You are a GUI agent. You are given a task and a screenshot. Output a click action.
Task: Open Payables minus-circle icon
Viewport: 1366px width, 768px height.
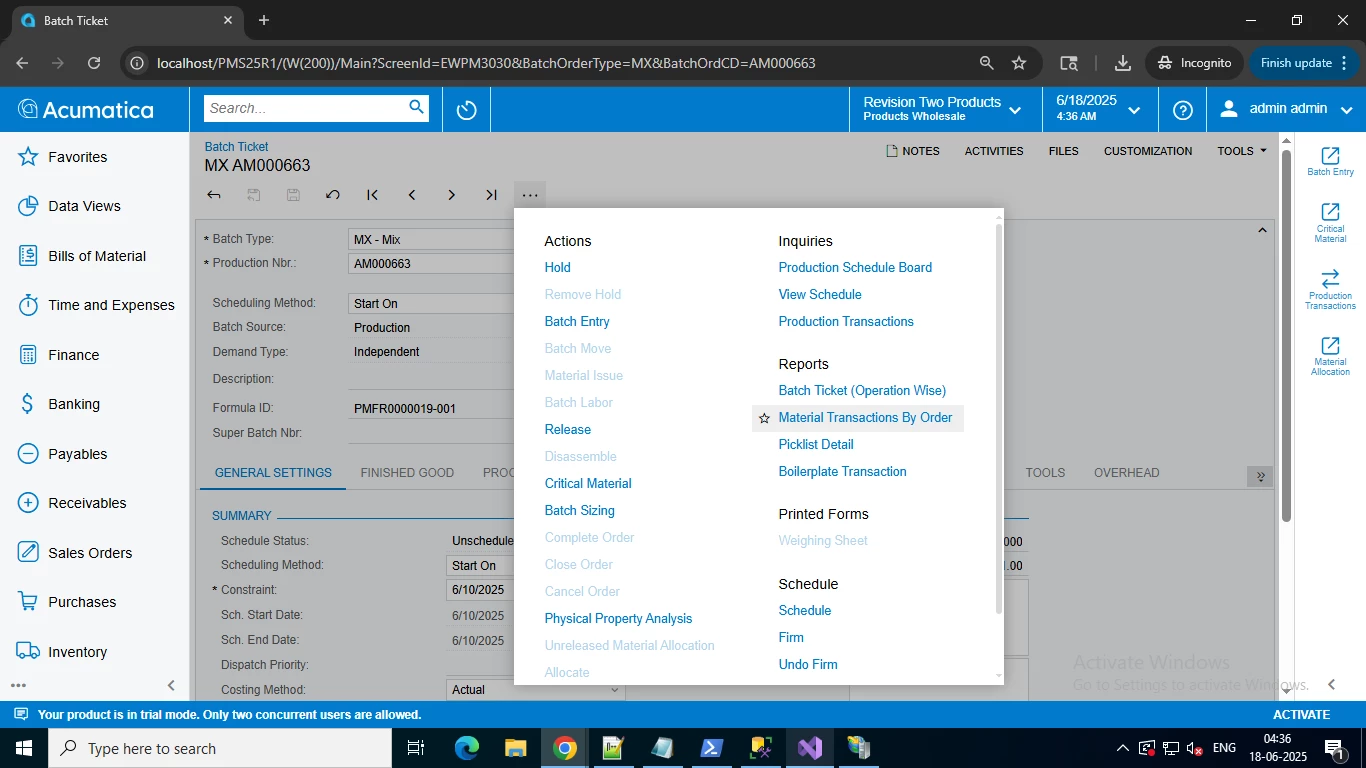tap(28, 454)
